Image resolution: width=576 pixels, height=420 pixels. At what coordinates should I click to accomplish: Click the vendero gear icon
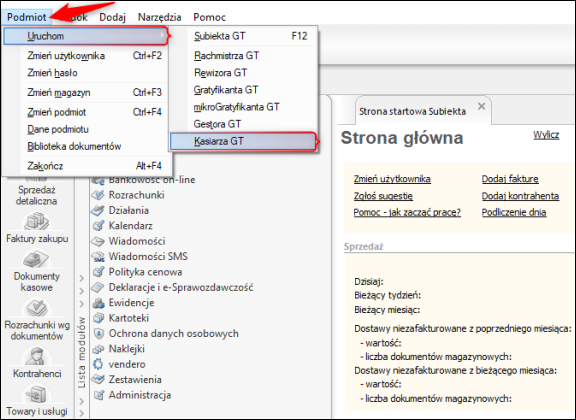[98, 365]
